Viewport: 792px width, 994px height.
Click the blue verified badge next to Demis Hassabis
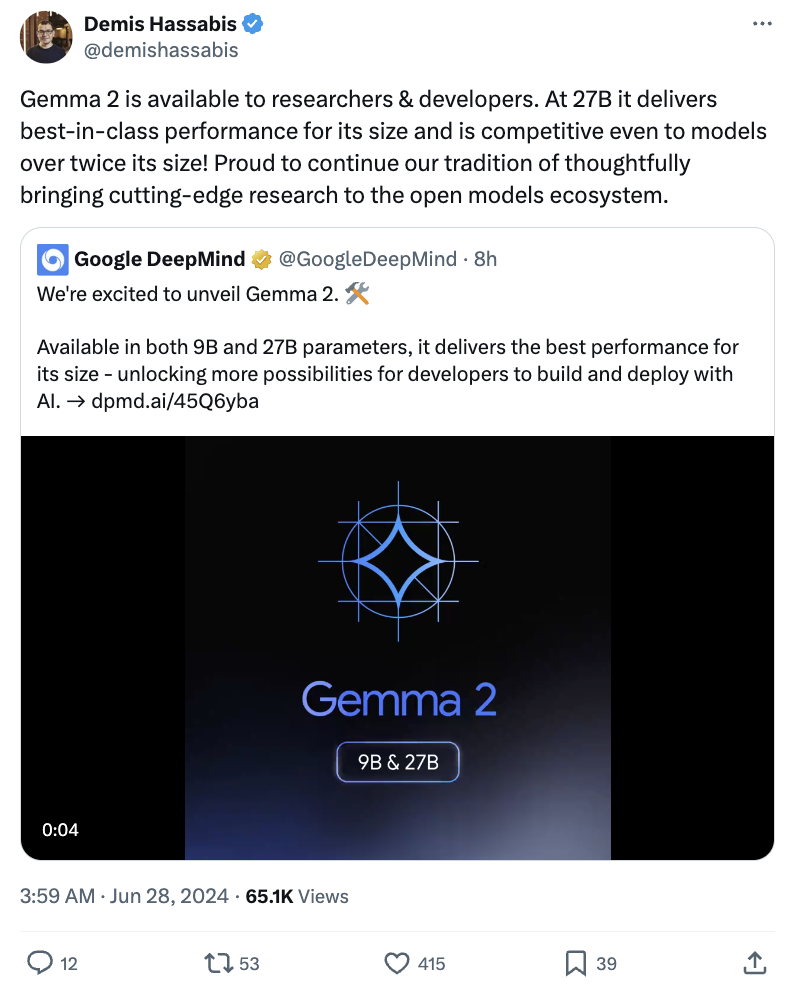[252, 24]
